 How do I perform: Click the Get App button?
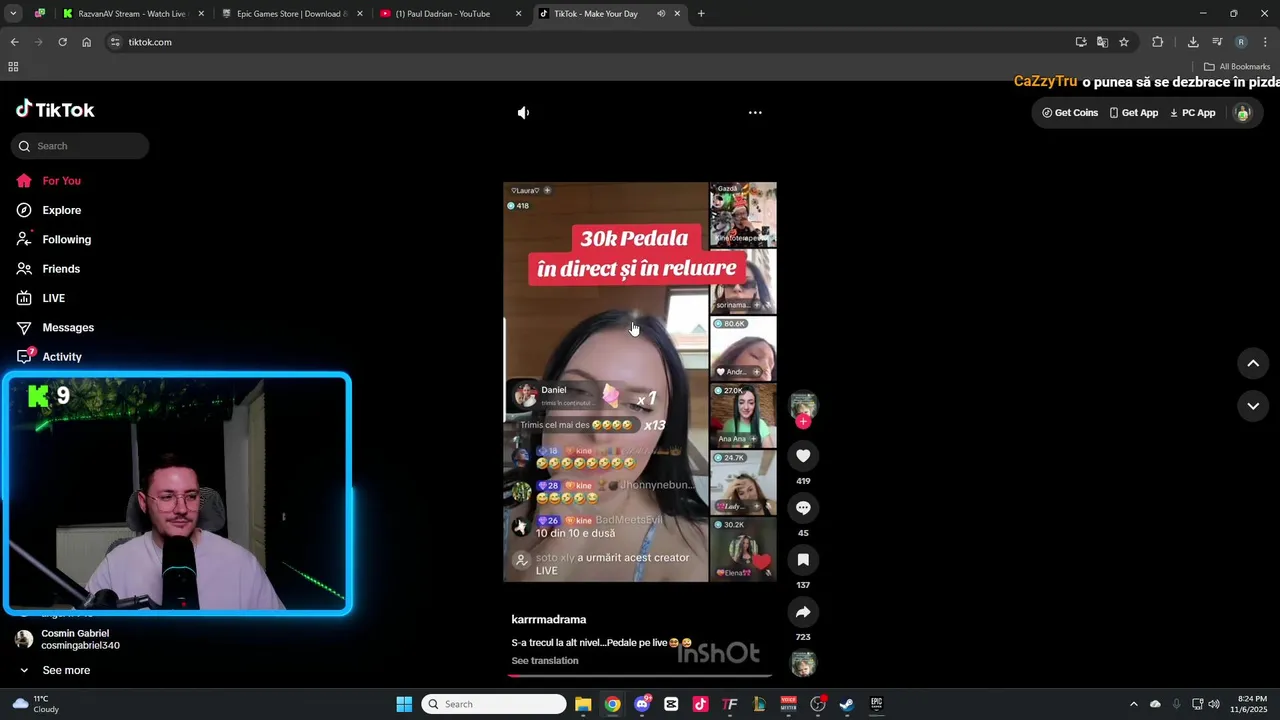tap(1134, 113)
